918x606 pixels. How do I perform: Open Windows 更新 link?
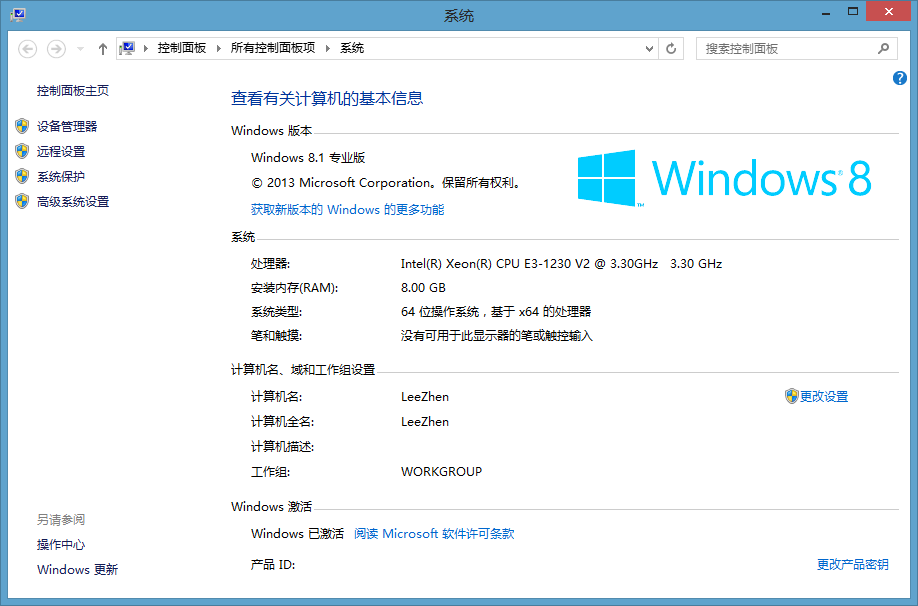pyautogui.click(x=77, y=570)
